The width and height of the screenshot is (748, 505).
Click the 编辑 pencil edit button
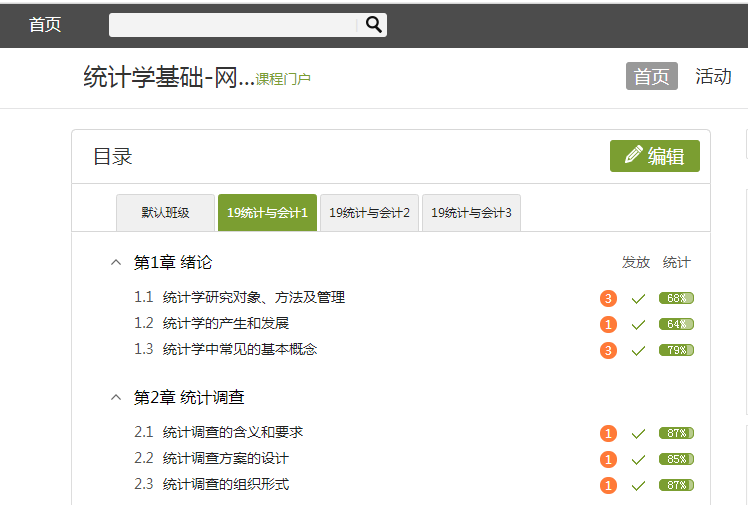[655, 156]
